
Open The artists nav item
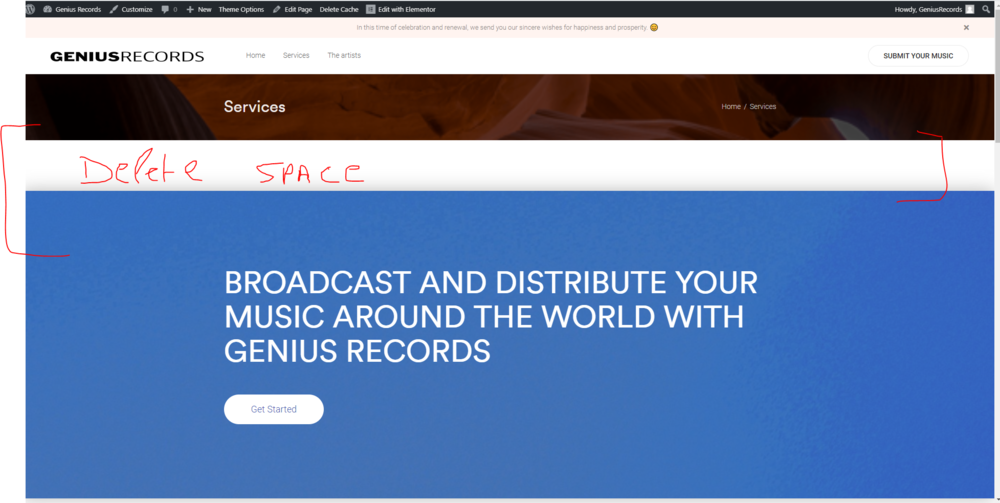click(x=344, y=55)
